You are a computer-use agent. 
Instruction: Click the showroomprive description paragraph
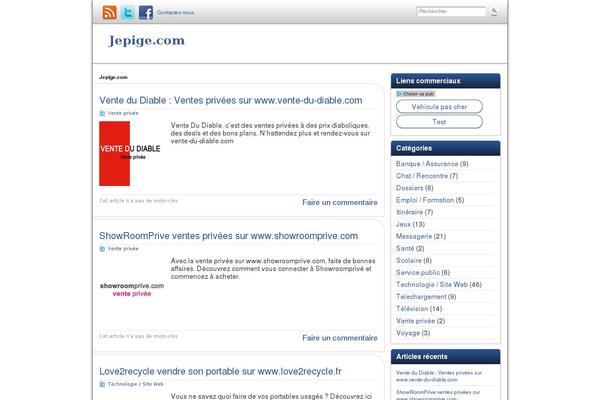(273, 269)
